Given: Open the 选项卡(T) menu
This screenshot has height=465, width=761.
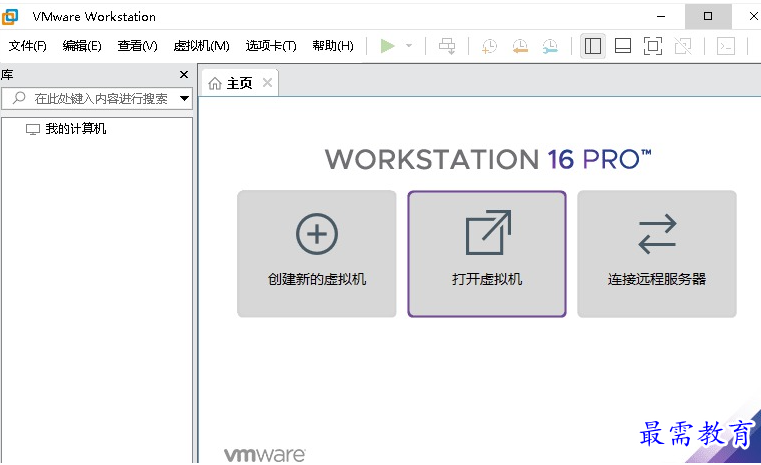Looking at the screenshot, I should tap(271, 46).
